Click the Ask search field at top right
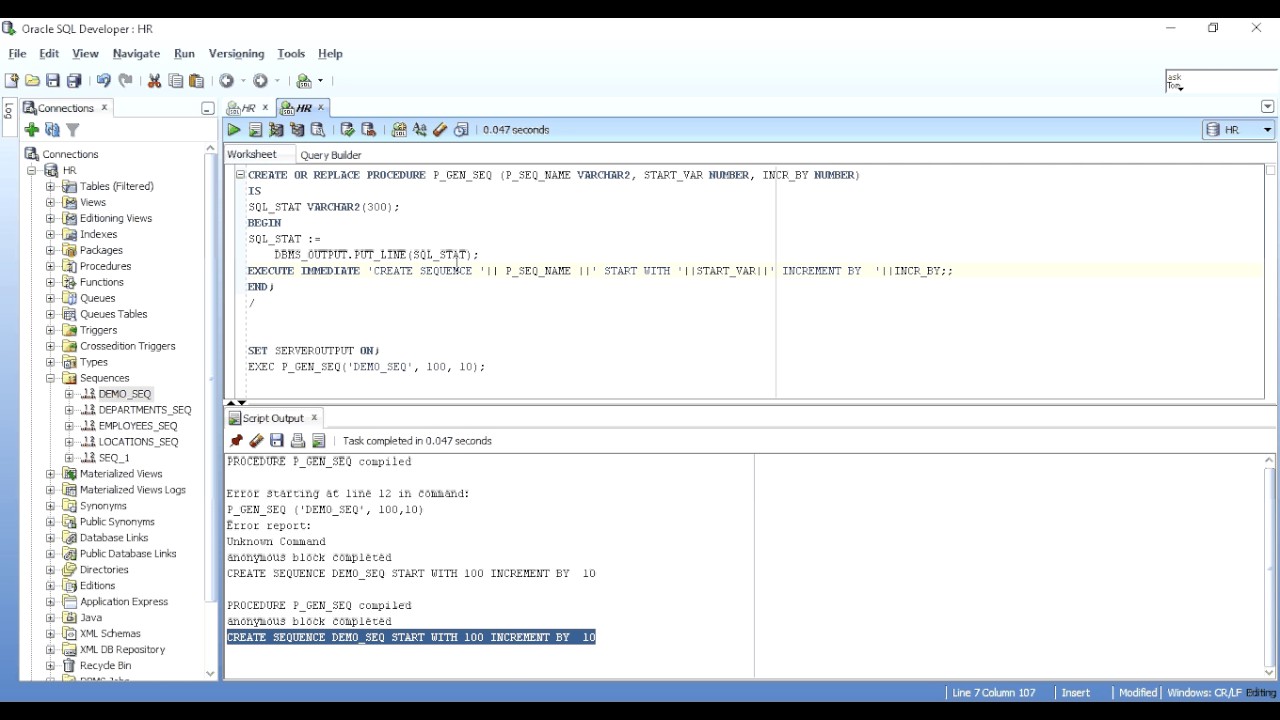Image resolution: width=1280 pixels, height=720 pixels. (x=1221, y=81)
